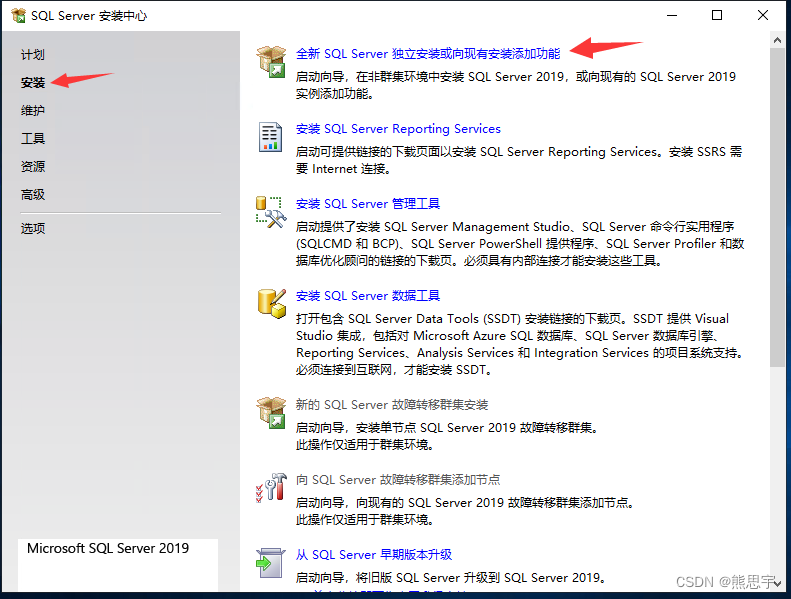Open the 计划 page in the sidebar
The image size is (791, 599).
[x=33, y=55]
